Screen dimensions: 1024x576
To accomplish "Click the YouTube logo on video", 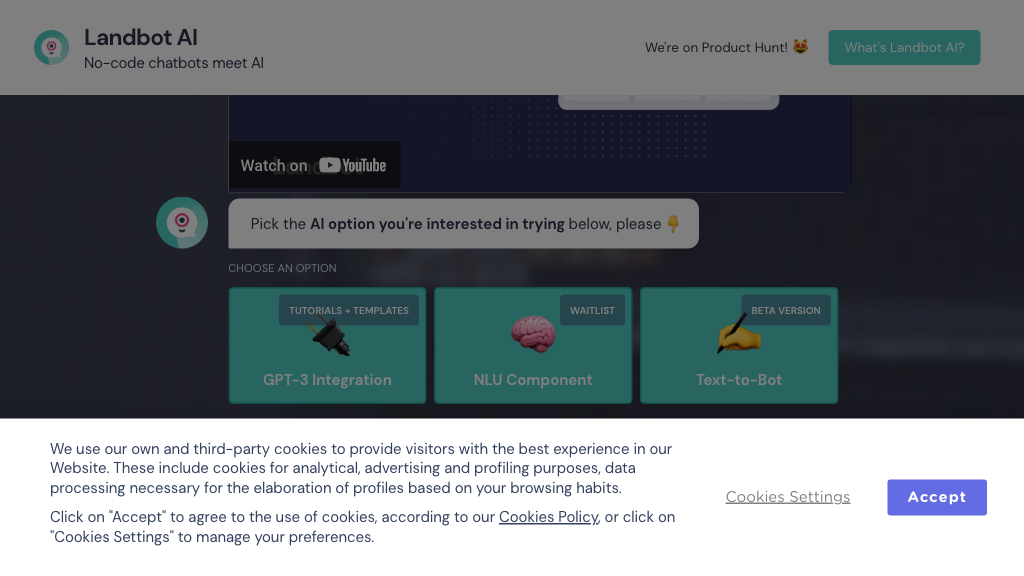I will coord(353,165).
